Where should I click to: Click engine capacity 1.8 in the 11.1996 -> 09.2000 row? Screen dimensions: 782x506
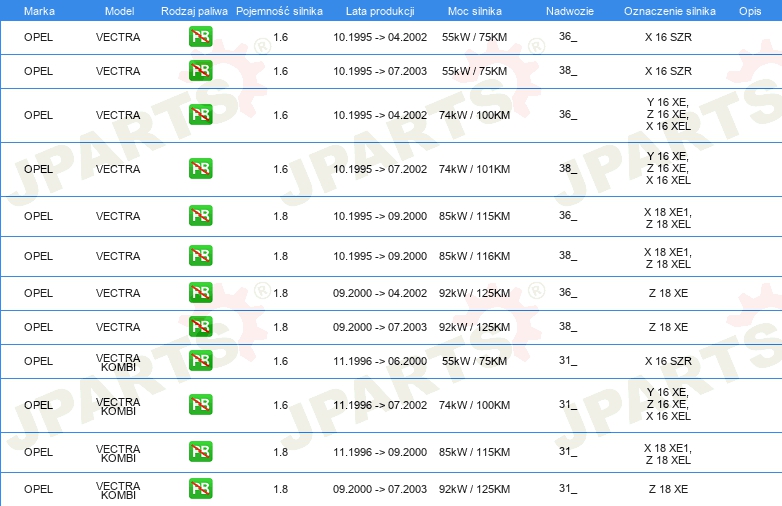click(281, 452)
